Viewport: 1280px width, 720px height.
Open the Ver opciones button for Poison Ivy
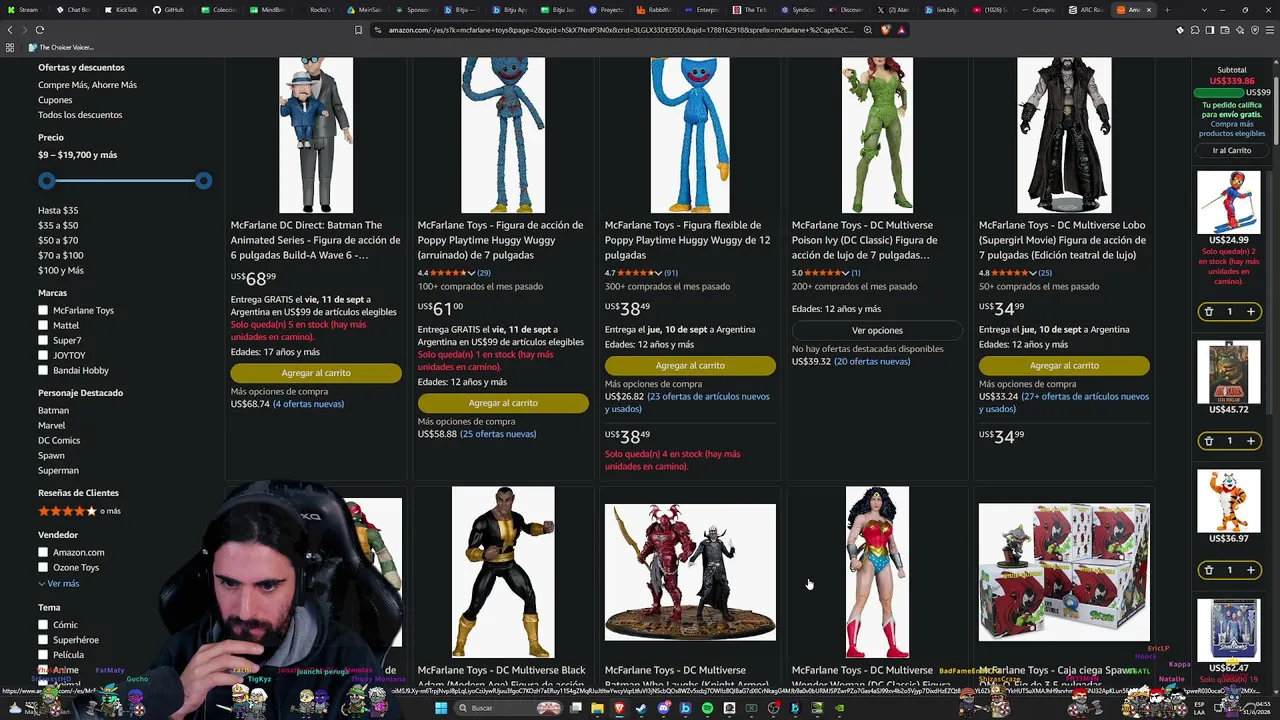point(877,330)
